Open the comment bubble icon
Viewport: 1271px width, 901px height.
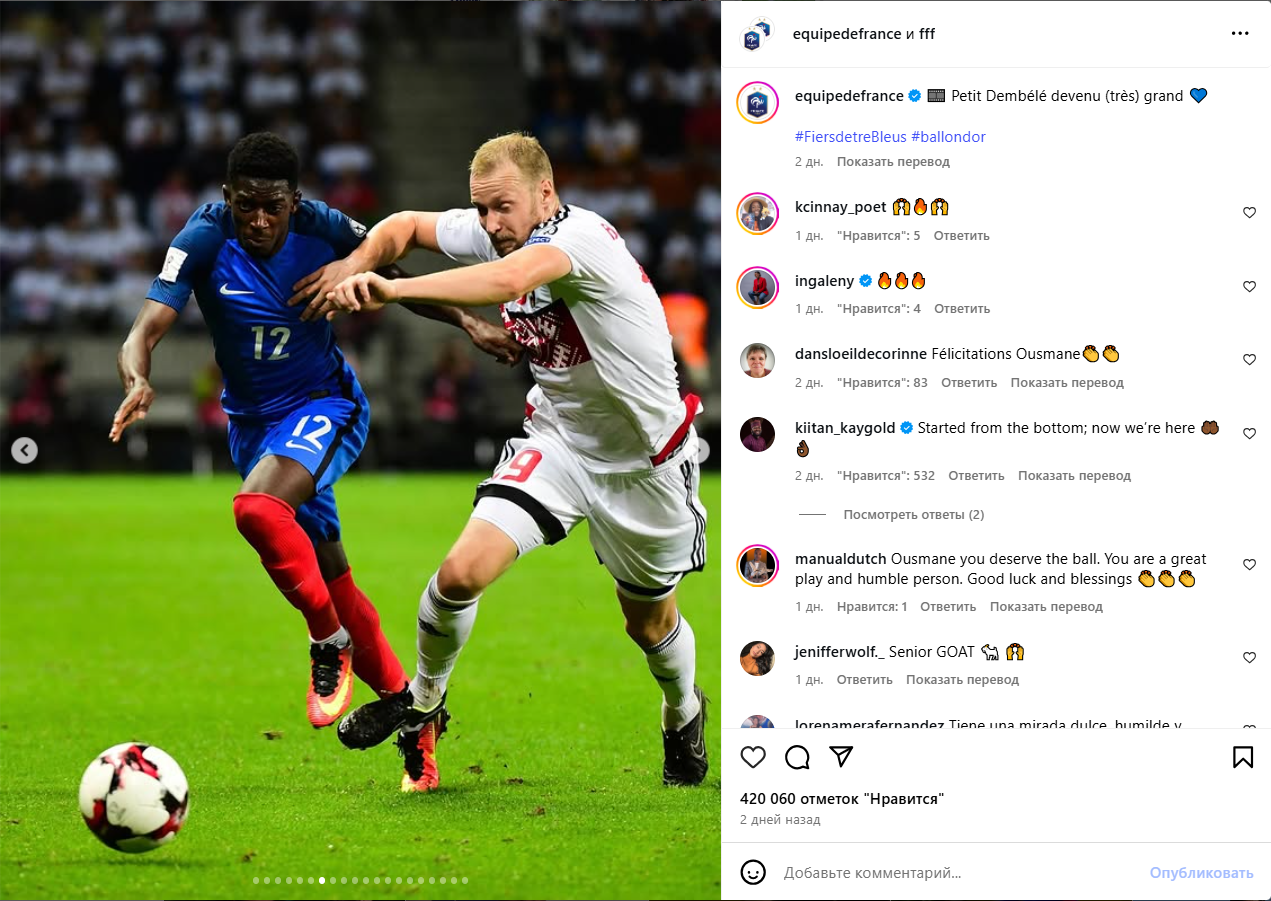[x=797, y=757]
